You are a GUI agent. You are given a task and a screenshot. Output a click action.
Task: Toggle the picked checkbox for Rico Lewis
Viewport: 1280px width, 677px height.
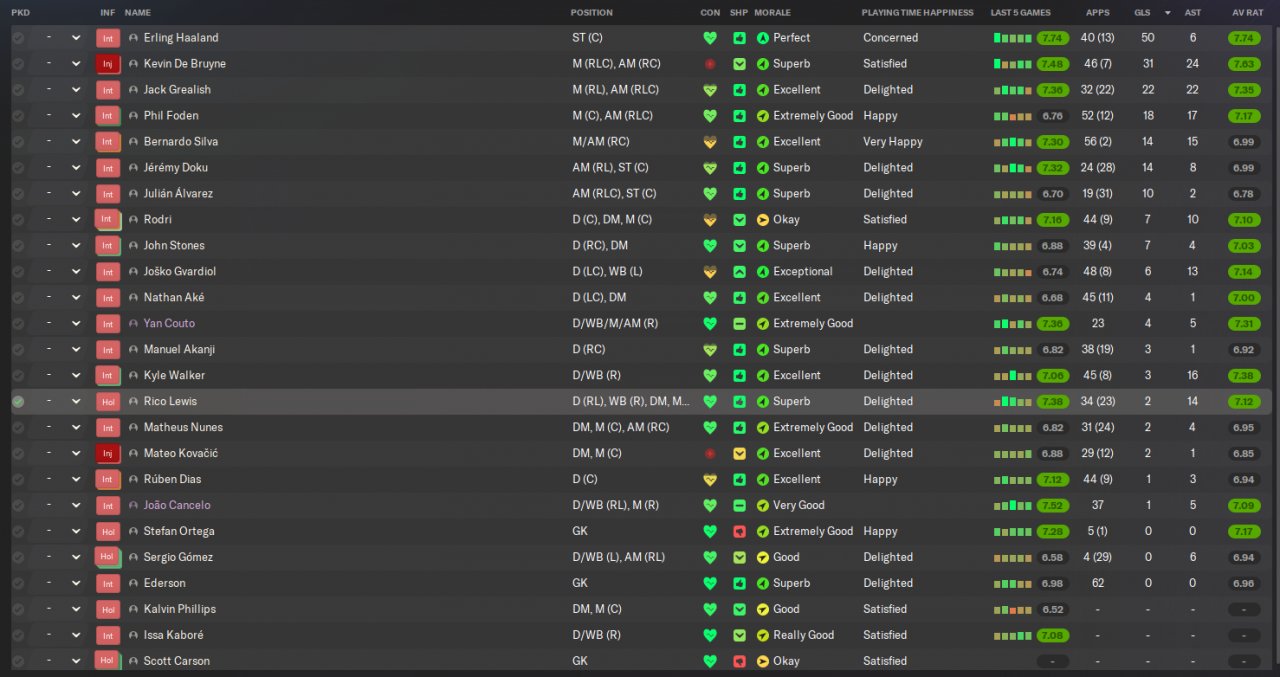coord(18,402)
